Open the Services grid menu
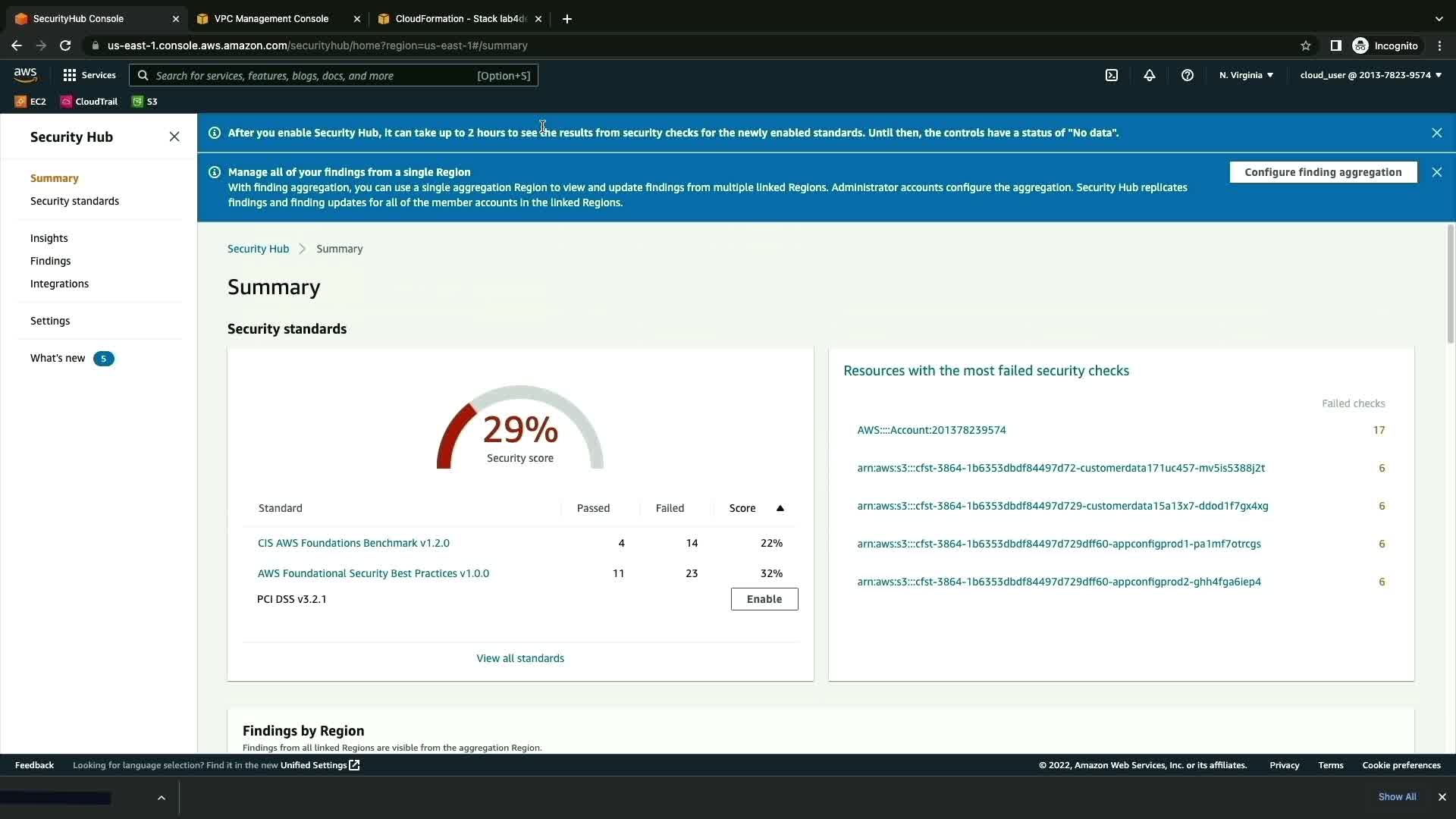 pyautogui.click(x=89, y=75)
